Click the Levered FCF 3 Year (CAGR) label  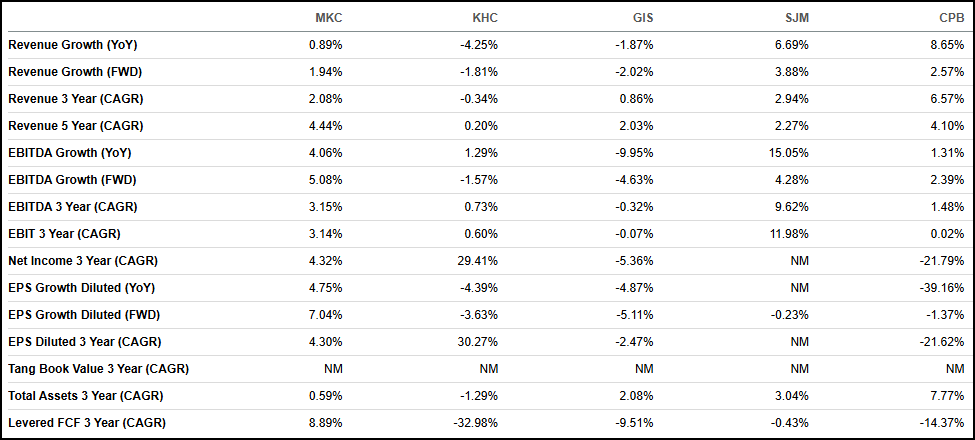(87, 423)
